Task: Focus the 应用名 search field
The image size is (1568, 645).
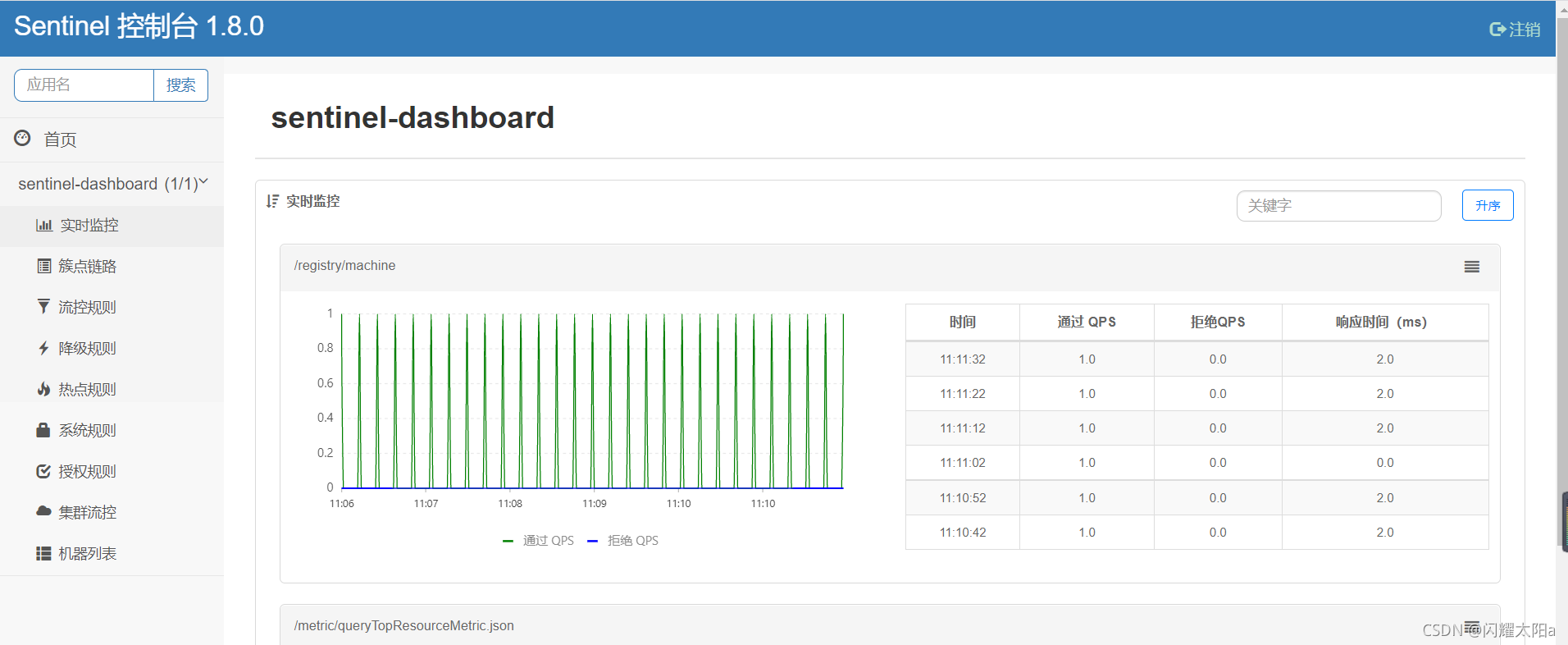Action: coord(84,85)
